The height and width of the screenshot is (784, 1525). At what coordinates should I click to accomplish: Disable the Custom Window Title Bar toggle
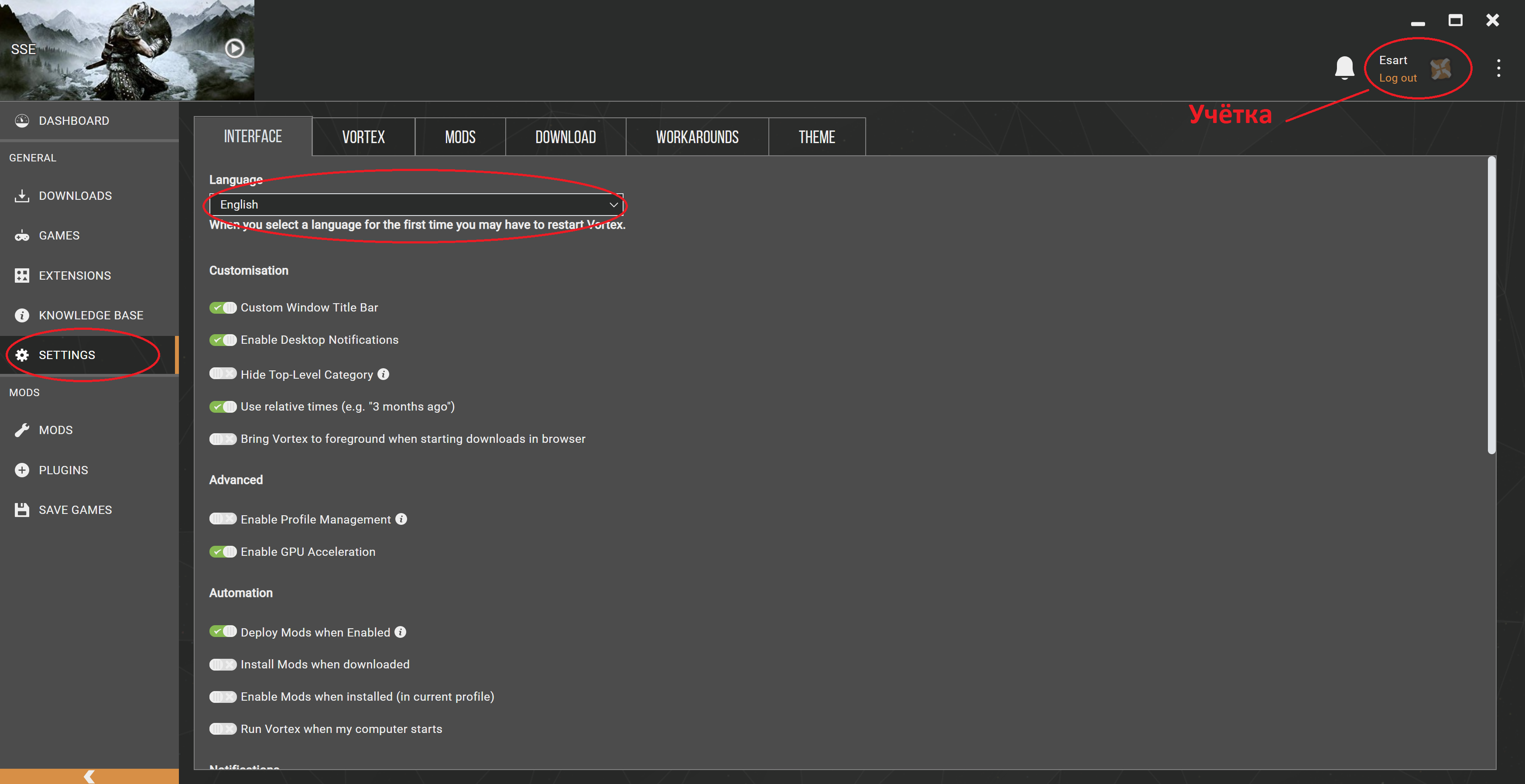223,307
